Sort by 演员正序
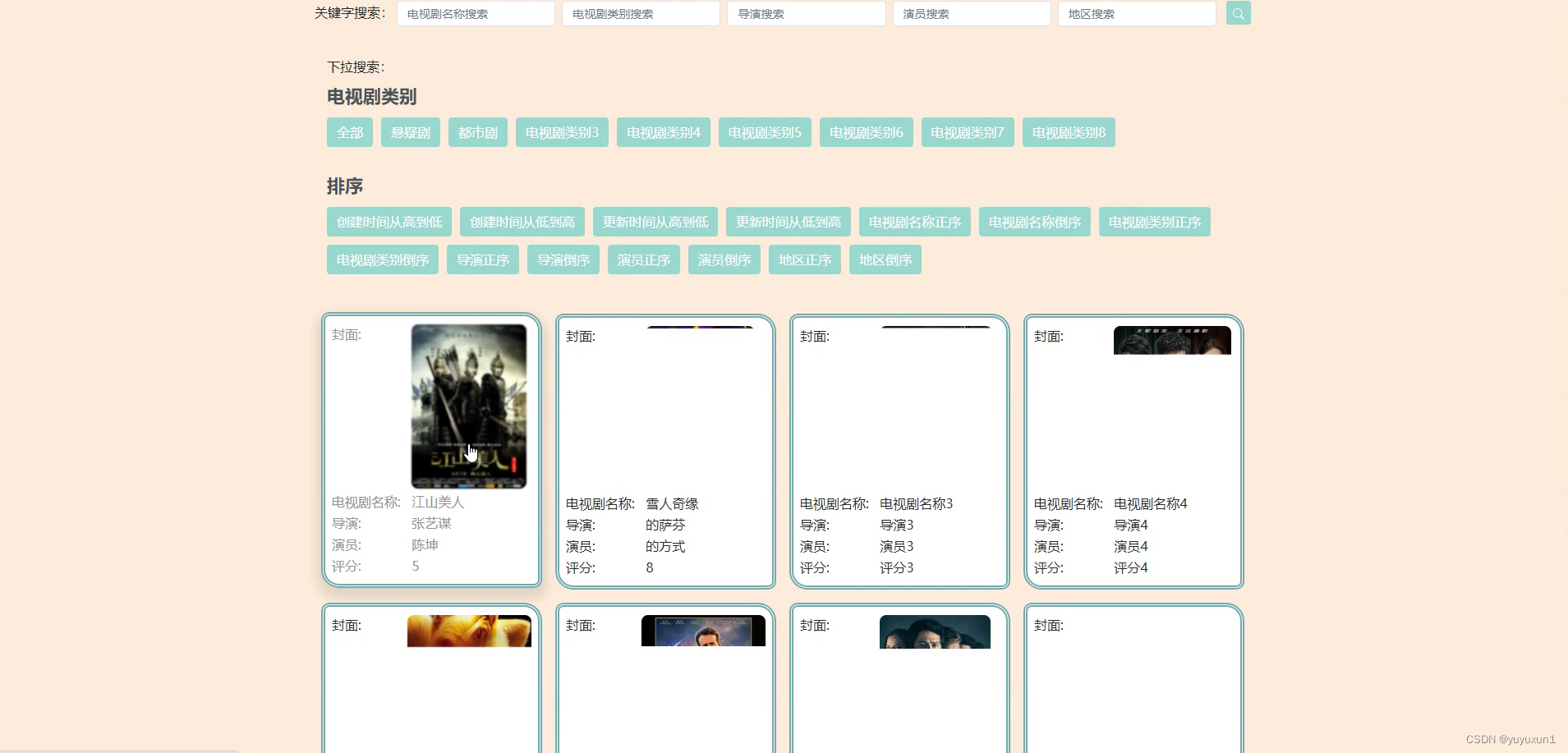This screenshot has width=1568, height=753. [x=644, y=259]
